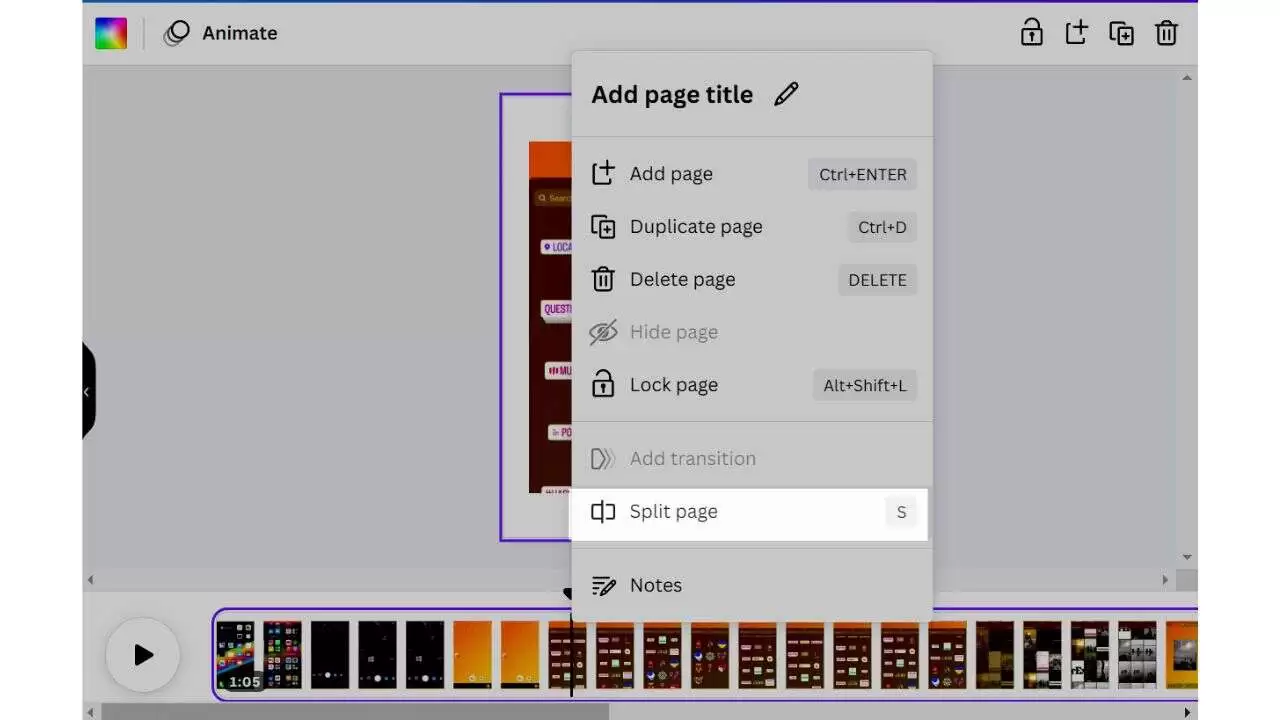Screen dimensions: 1280x720
Task: Select the last timeline thumbnail at right edge
Action: [x=1182, y=655]
